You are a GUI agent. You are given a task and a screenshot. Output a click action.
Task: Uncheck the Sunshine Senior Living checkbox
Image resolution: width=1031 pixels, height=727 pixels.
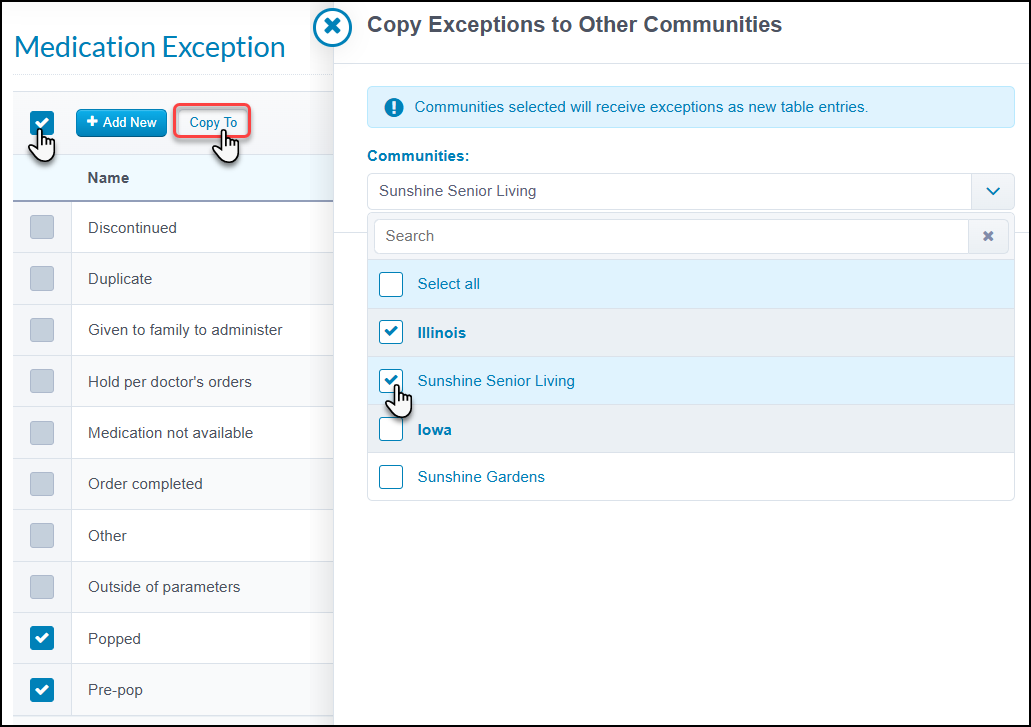[391, 381]
